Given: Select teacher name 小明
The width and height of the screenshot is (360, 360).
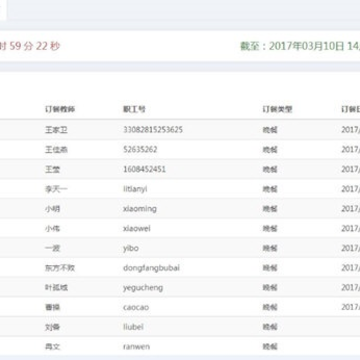Looking at the screenshot, I should (x=53, y=209).
